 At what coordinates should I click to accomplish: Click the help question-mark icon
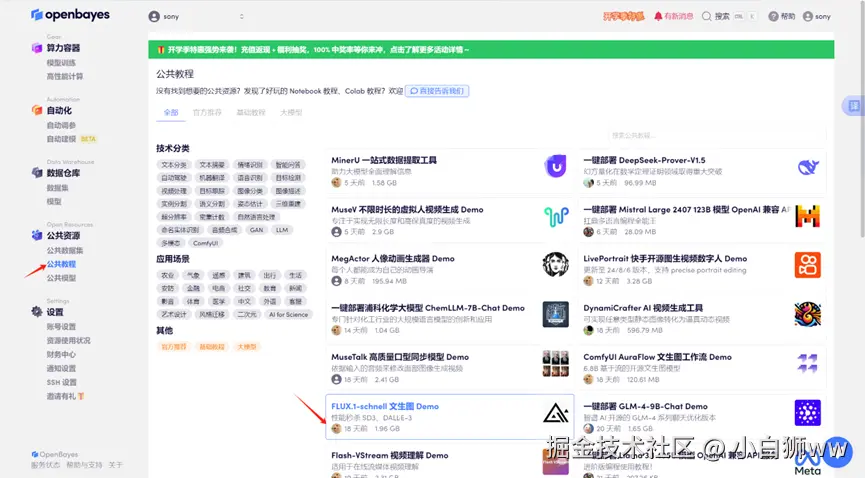773,17
